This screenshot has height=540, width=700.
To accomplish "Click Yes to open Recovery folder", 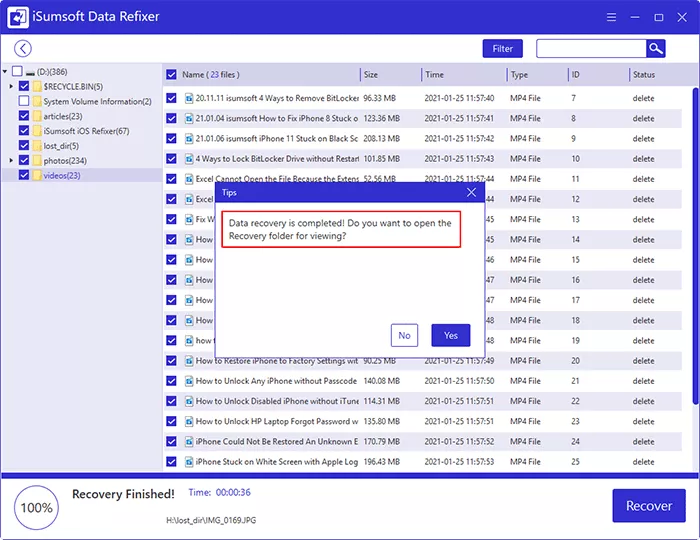I will pos(450,335).
